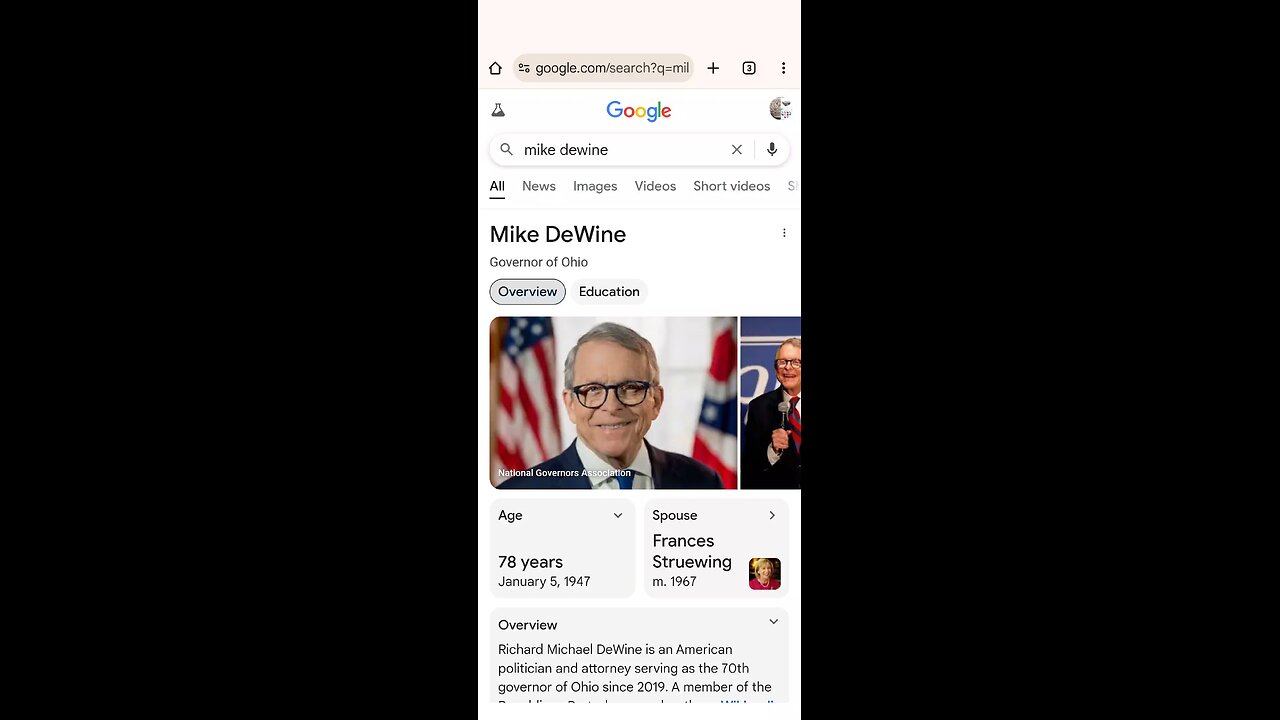The image size is (1280, 720).
Task: Tap the site info icon in address bar
Action: pyautogui.click(x=524, y=68)
